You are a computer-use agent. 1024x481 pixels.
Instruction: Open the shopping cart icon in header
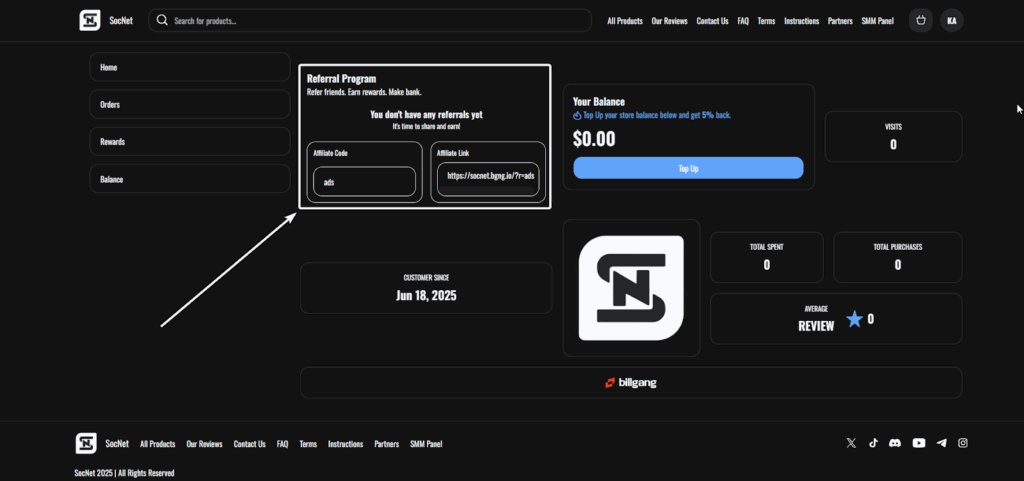click(920, 20)
